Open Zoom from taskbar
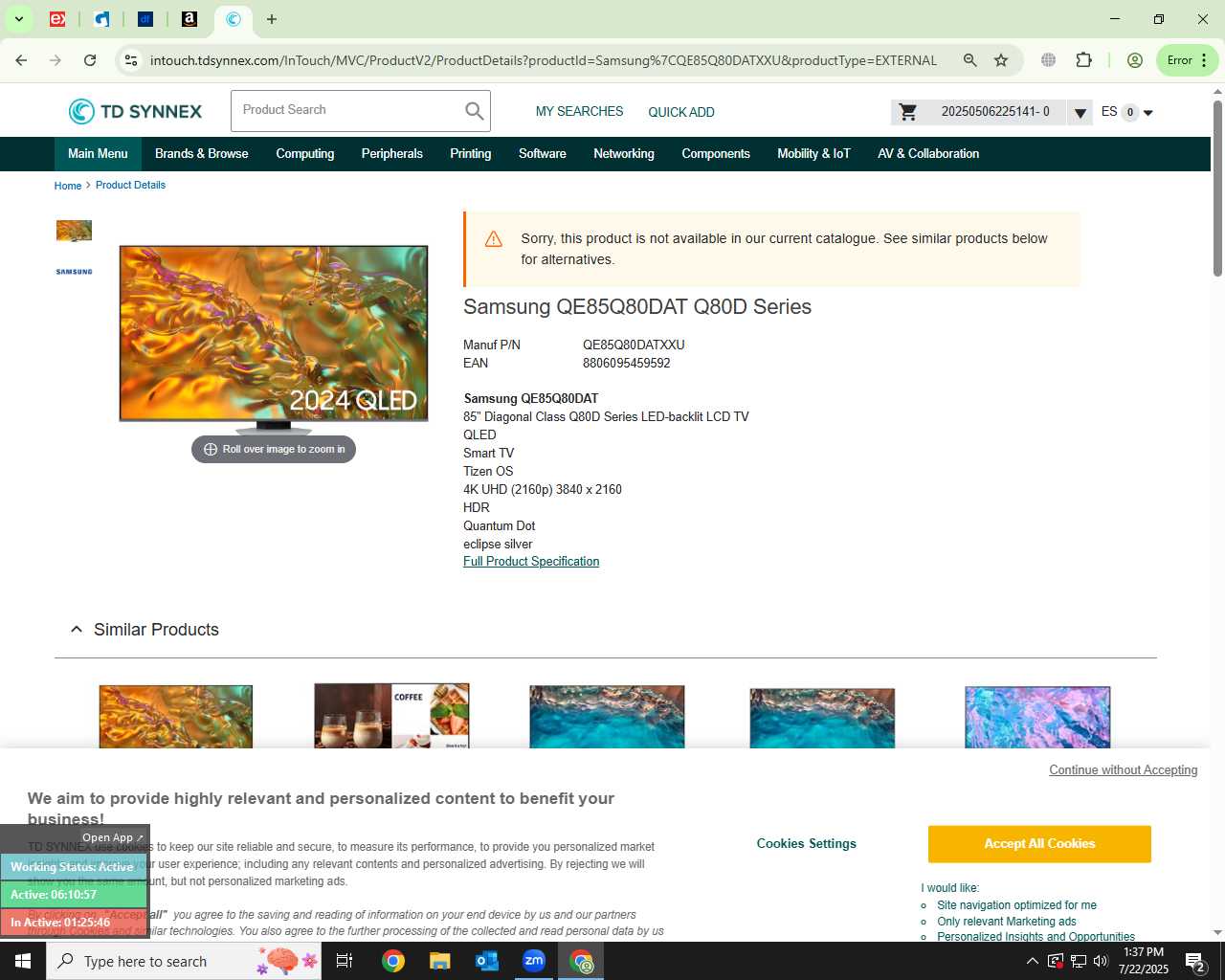The width and height of the screenshot is (1225, 980). click(534, 961)
